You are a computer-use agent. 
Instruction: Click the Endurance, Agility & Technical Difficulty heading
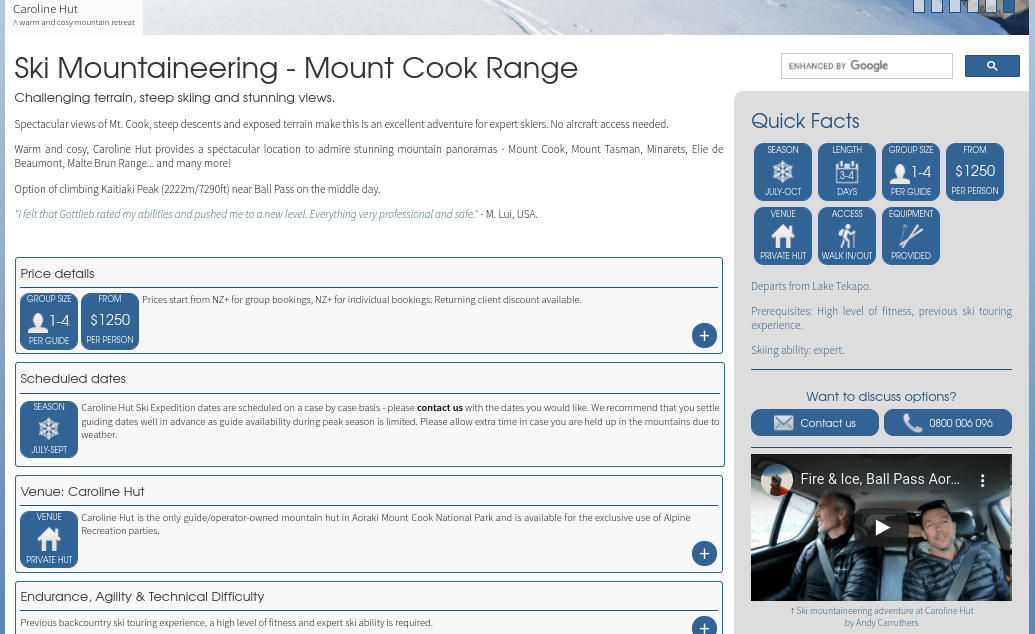[142, 596]
